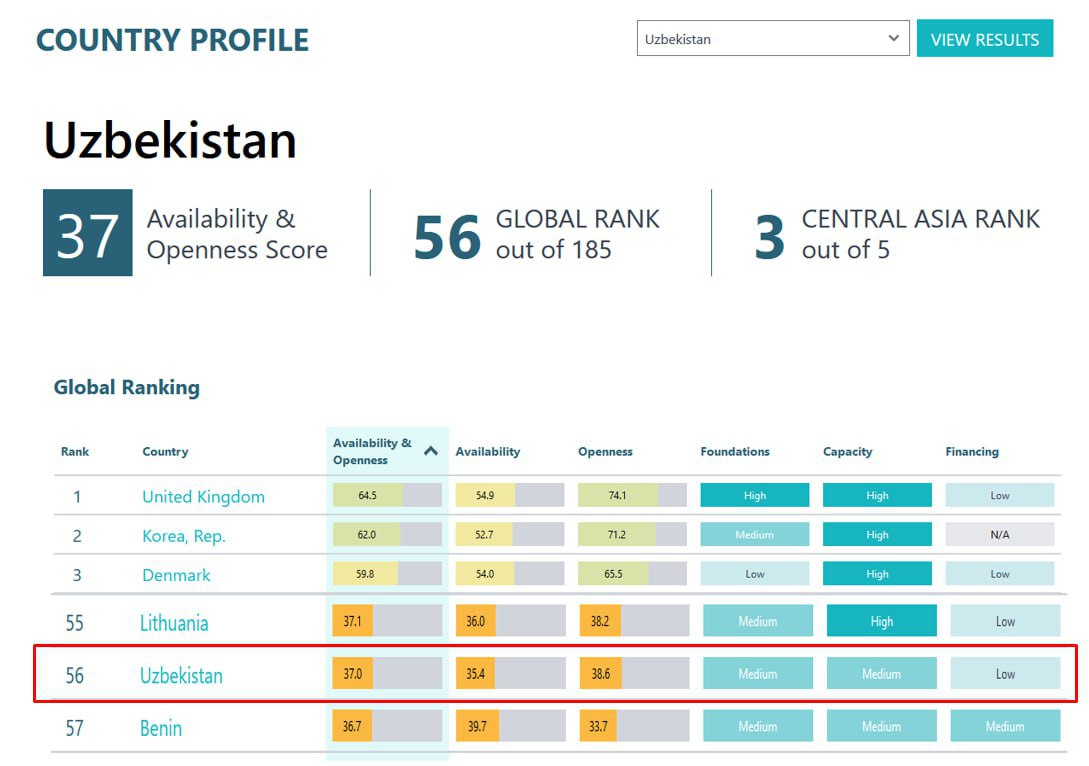
Task: Sort by the Openness column header
Action: click(x=605, y=452)
